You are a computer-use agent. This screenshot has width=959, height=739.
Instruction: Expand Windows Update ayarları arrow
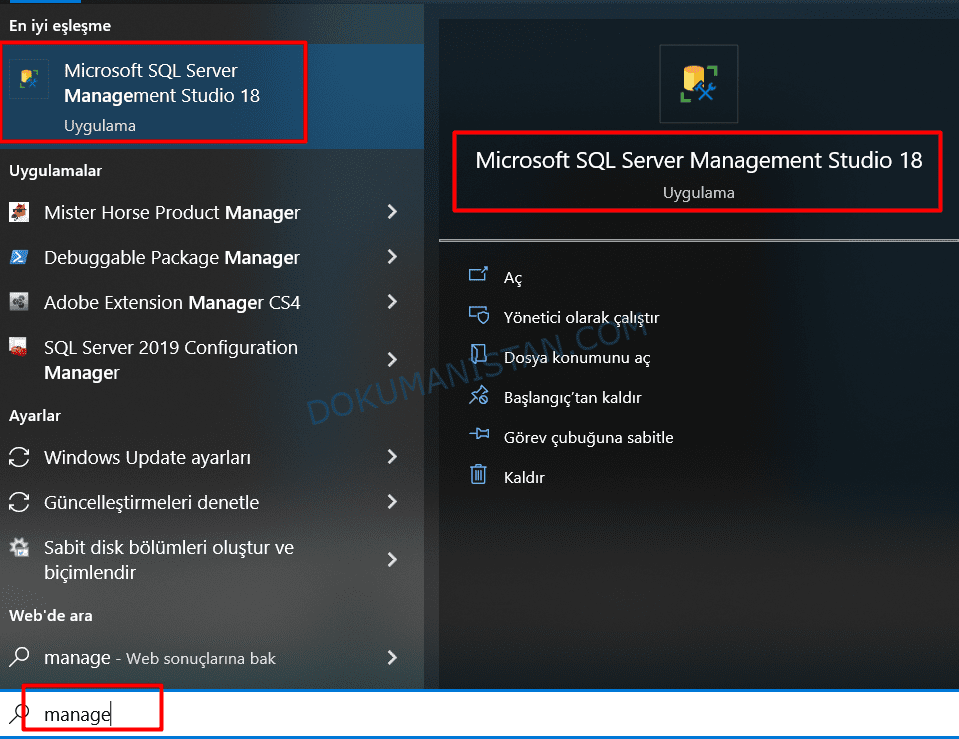click(x=392, y=457)
